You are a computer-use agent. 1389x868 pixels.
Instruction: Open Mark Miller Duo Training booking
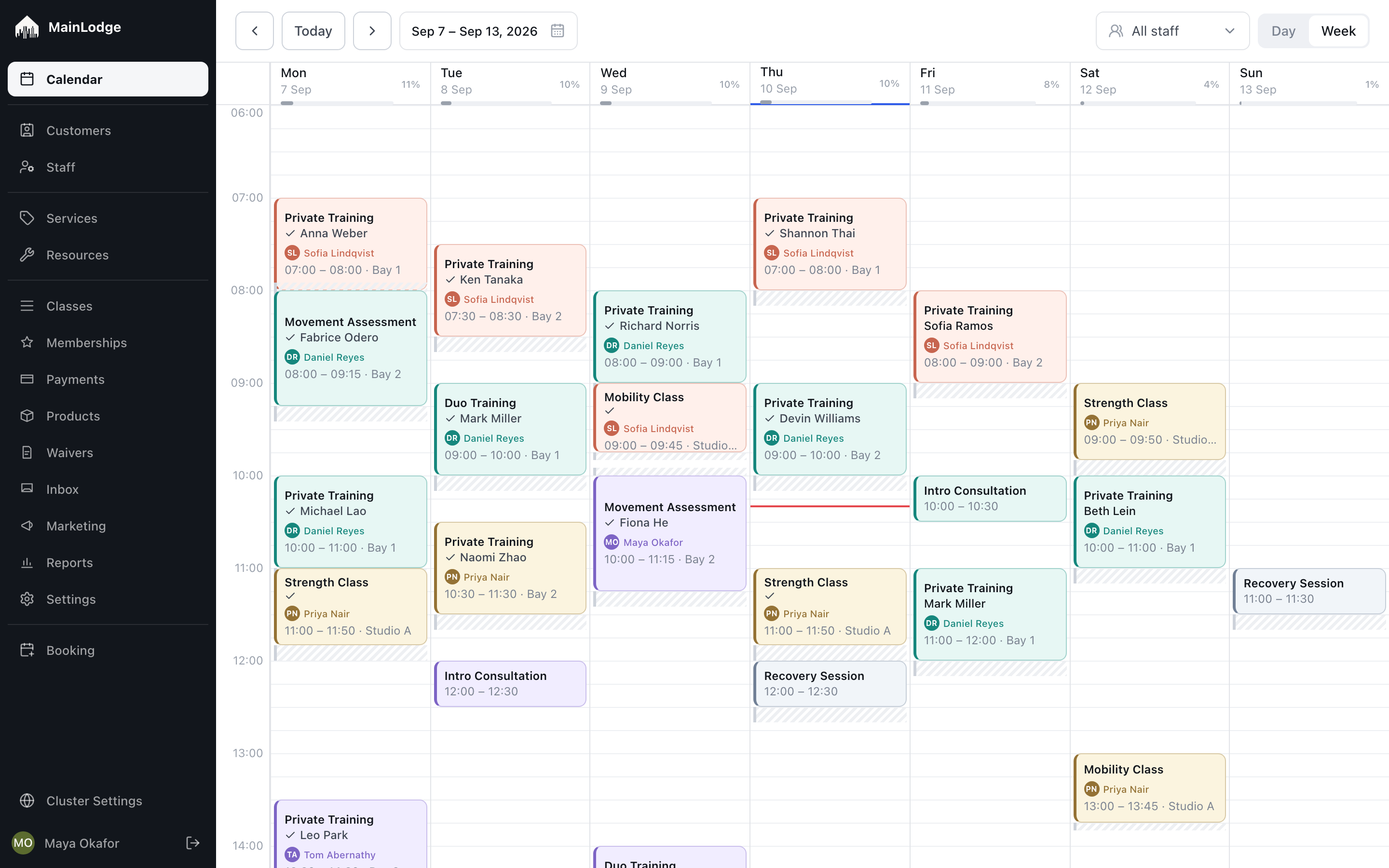(510, 429)
